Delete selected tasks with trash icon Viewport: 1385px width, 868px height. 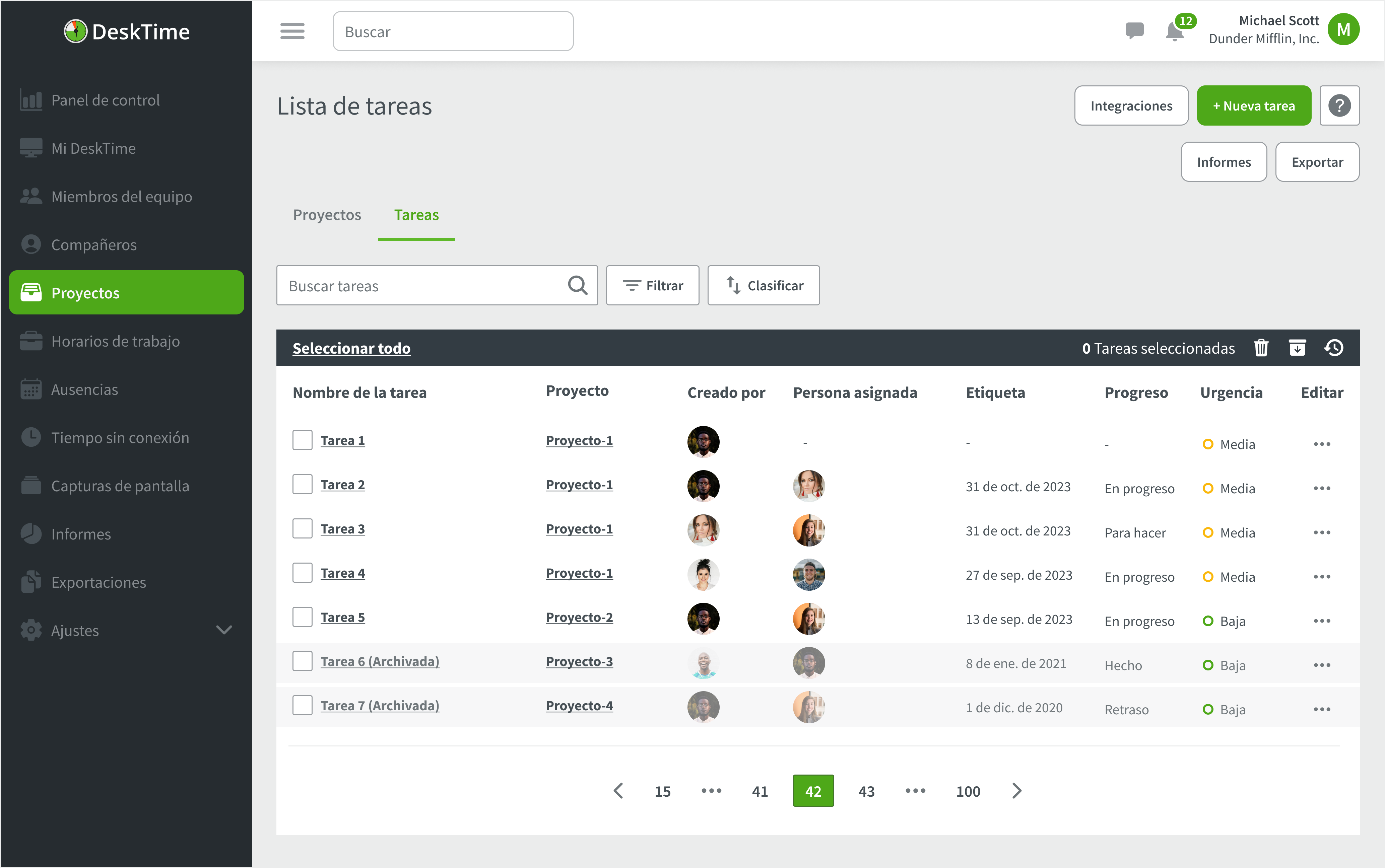(1261, 348)
